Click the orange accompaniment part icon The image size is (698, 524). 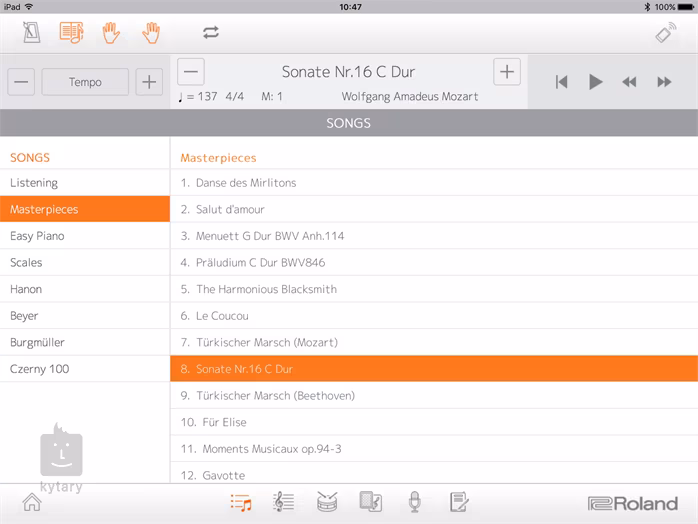pyautogui.click(x=71, y=32)
